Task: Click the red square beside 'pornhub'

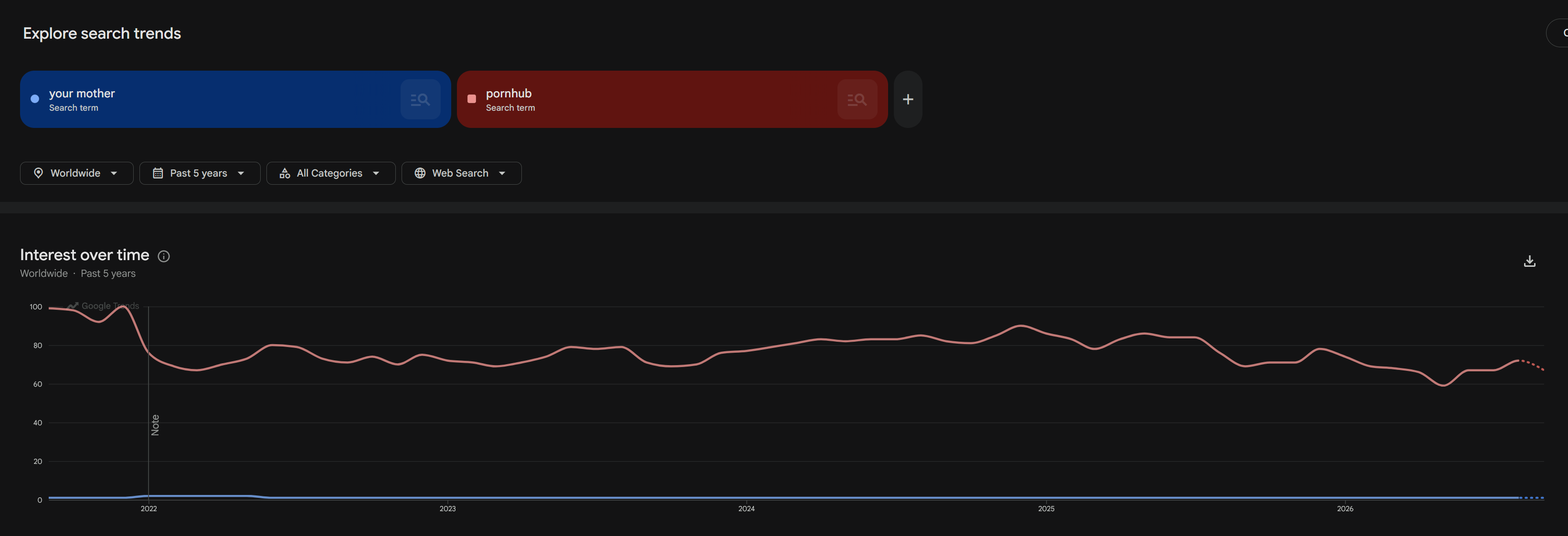Action: [x=472, y=98]
